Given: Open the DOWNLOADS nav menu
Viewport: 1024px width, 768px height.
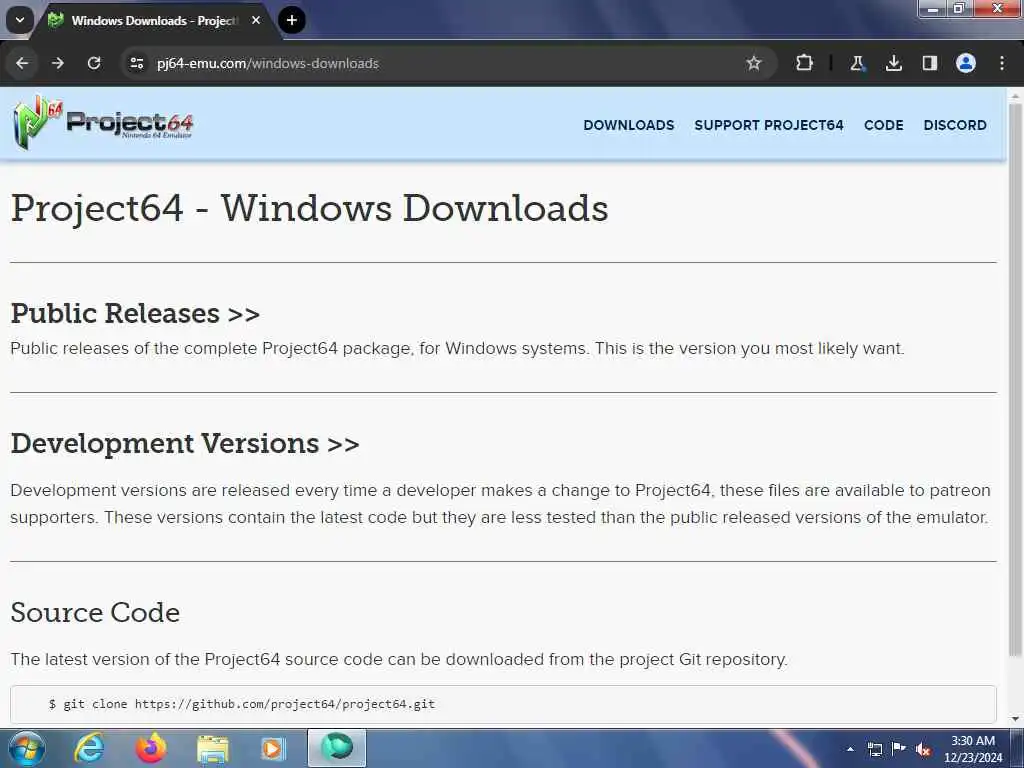Looking at the screenshot, I should pyautogui.click(x=629, y=125).
